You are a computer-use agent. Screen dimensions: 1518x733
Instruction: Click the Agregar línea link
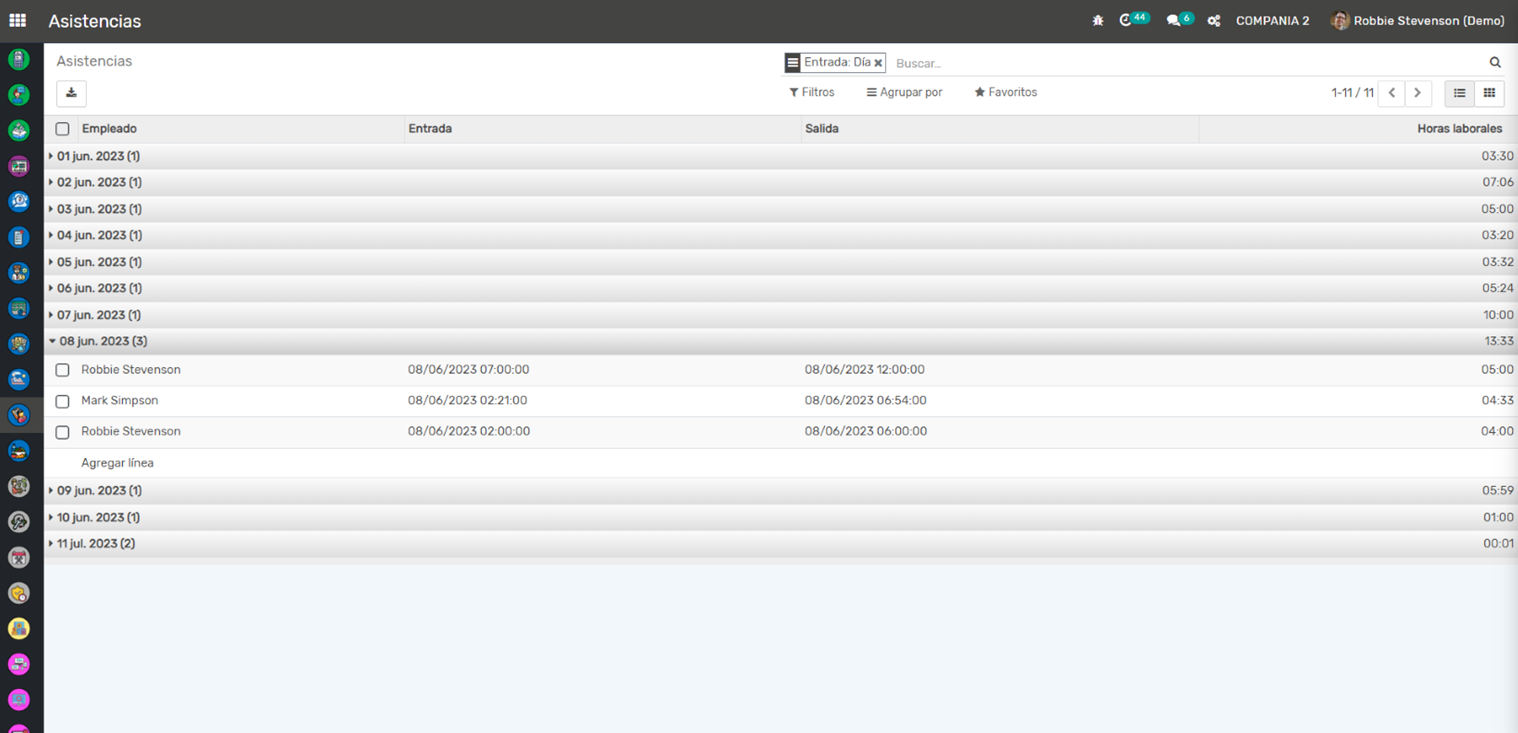click(x=117, y=463)
